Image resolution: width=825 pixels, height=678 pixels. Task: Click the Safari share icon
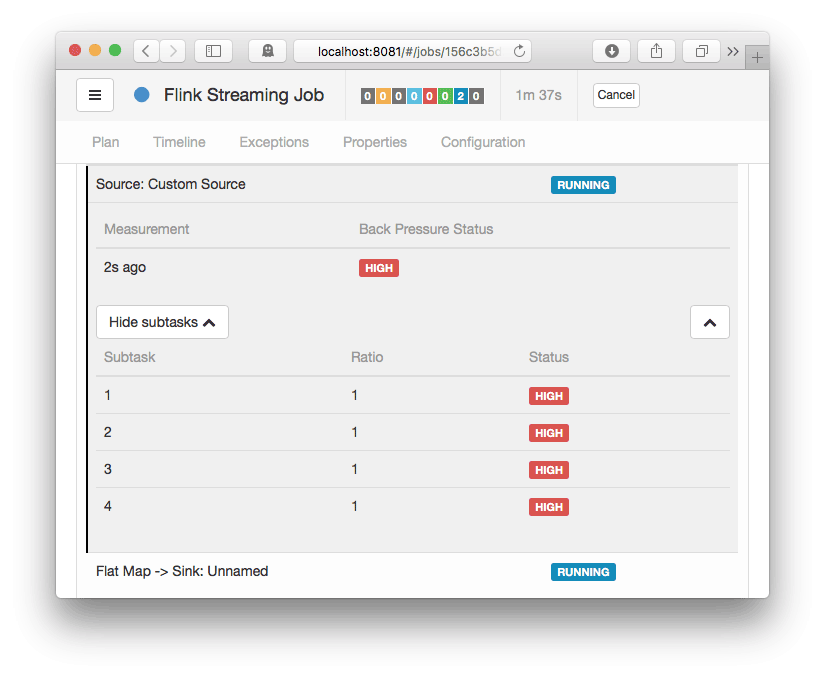657,51
